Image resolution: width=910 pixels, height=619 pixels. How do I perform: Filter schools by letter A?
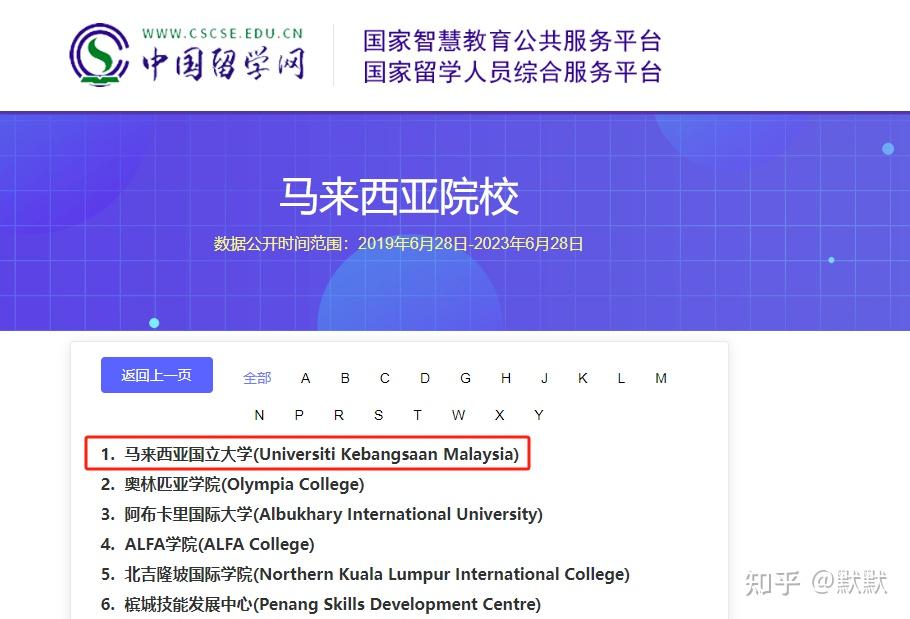(x=305, y=378)
